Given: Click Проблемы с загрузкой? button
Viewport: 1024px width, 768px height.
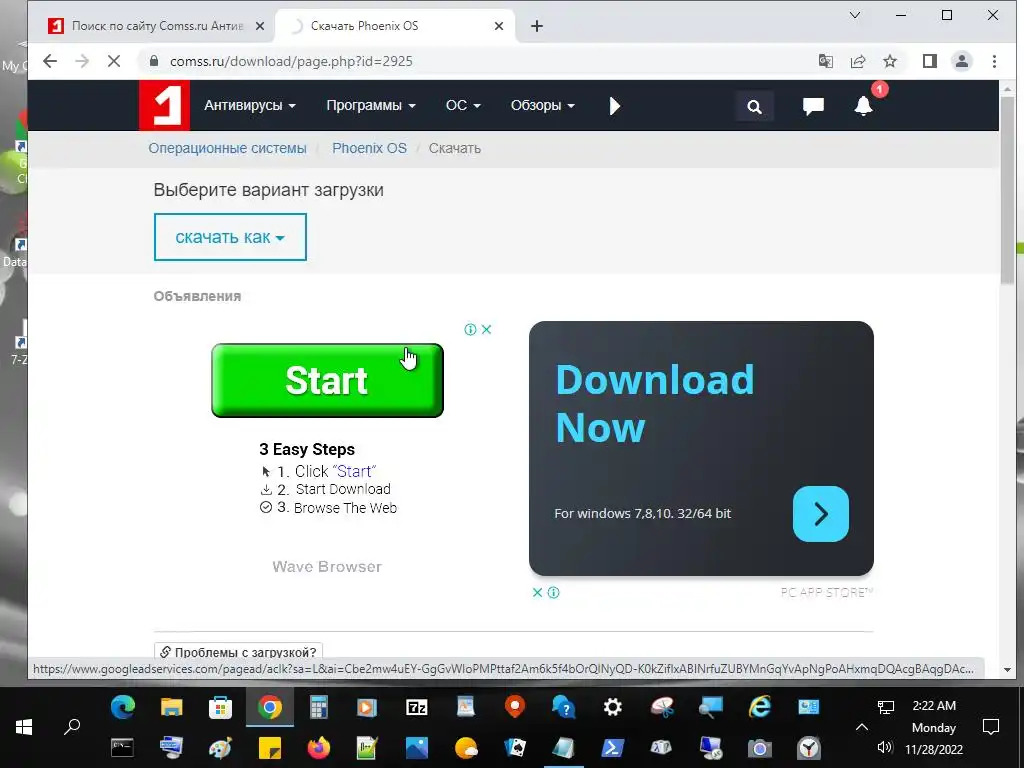Looking at the screenshot, I should (x=238, y=652).
